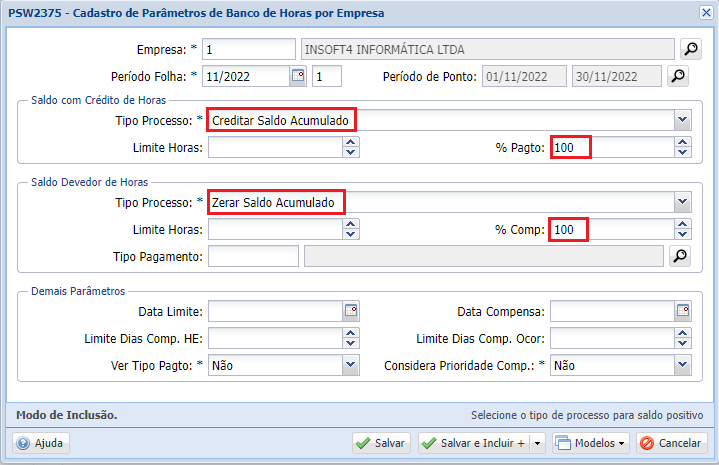Click the Saldo Devedor Limite Horas input
Screen dimensions: 719x465
pos(276,229)
